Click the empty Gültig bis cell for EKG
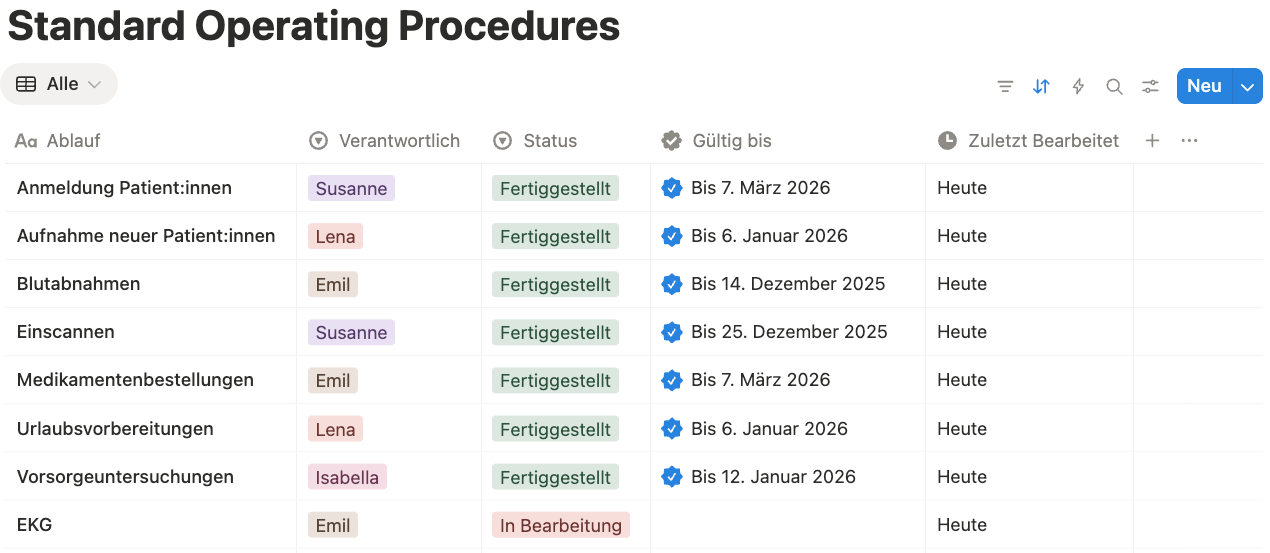Screen dimensions: 1270x553 coord(787,525)
